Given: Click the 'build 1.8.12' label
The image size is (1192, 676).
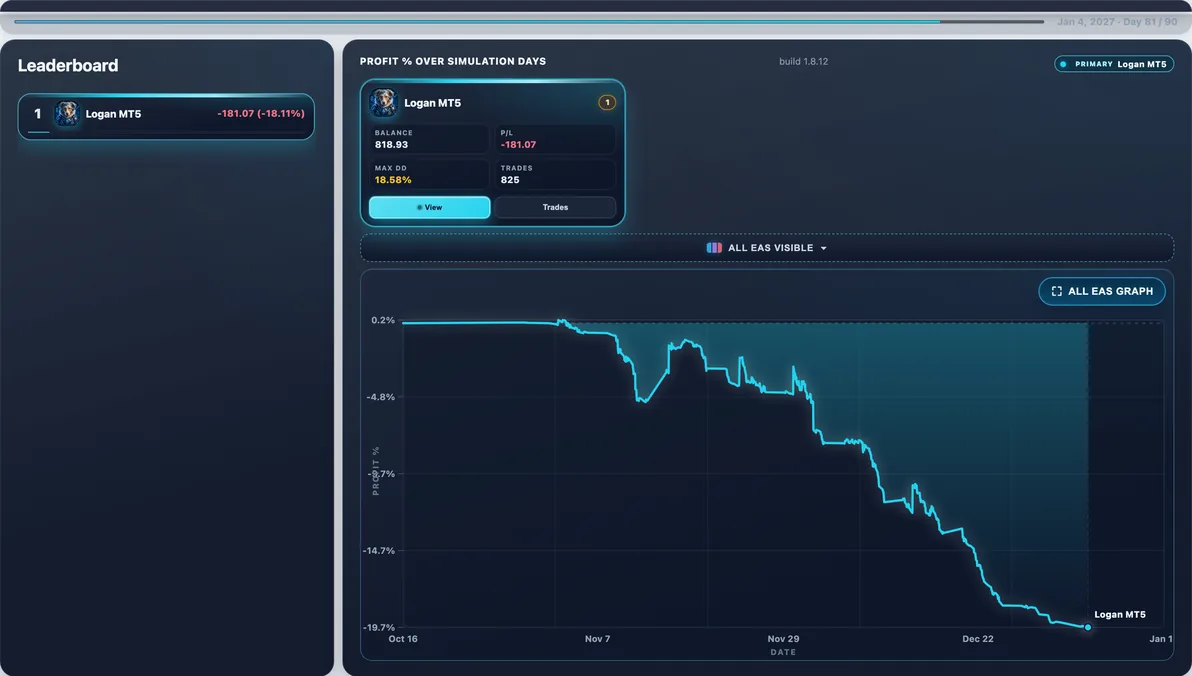Looking at the screenshot, I should coord(804,62).
